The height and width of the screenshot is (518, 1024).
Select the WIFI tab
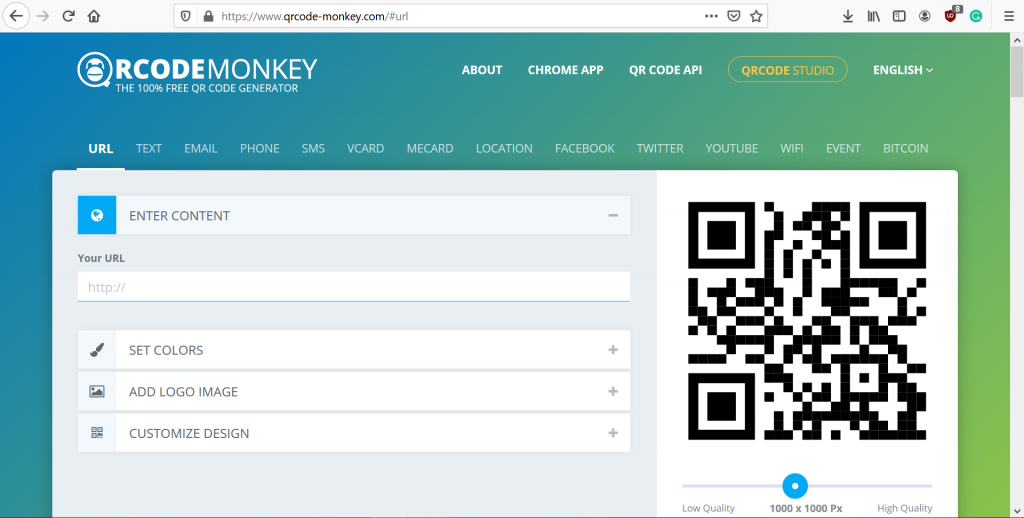[x=792, y=149]
